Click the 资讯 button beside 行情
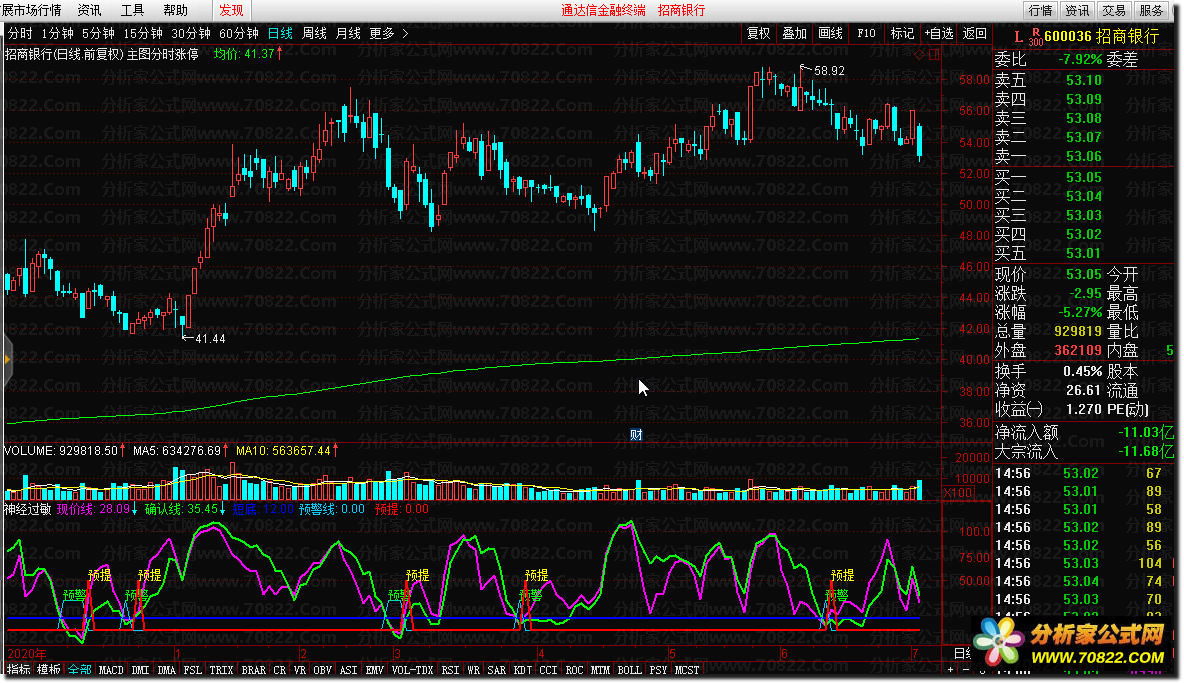1184x683 pixels. tap(1077, 11)
